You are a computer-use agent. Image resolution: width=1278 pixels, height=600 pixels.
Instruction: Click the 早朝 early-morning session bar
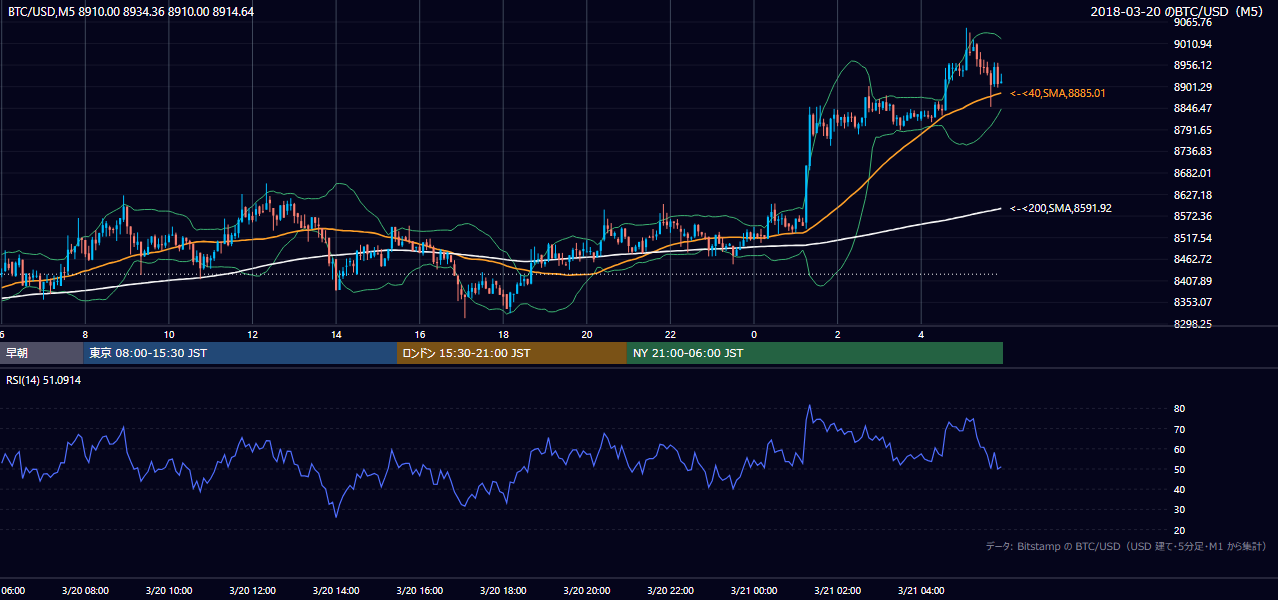(42, 353)
